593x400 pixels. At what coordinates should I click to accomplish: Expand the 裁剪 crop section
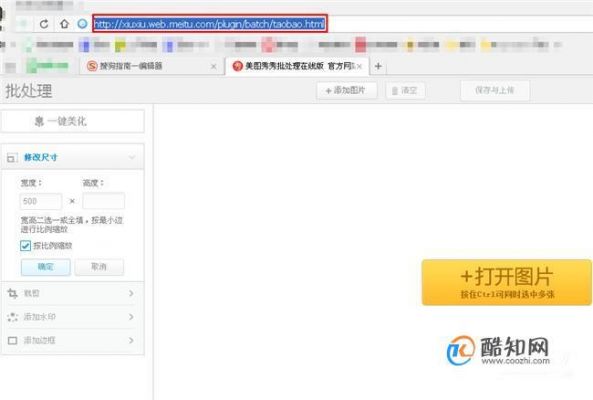(72, 293)
